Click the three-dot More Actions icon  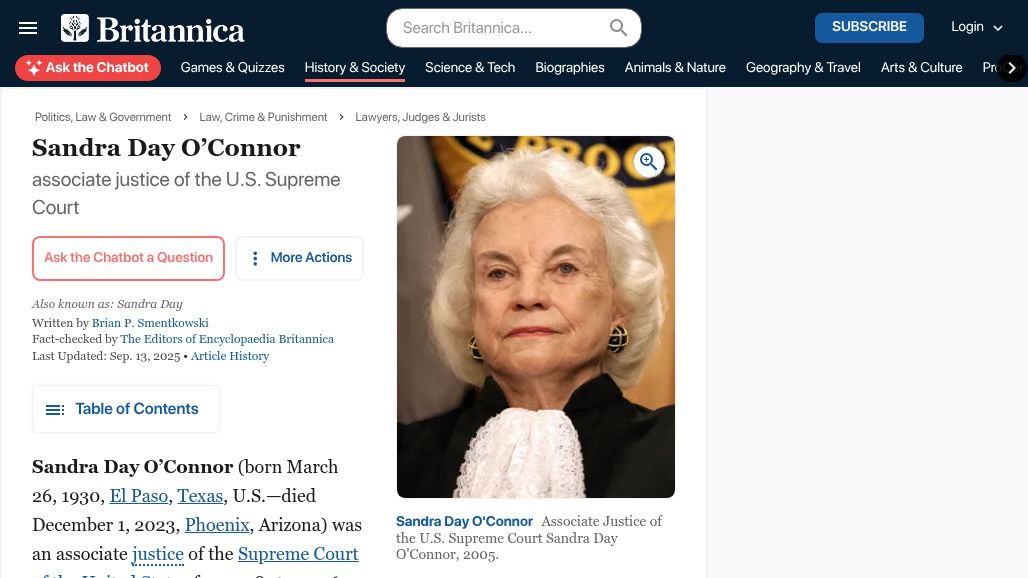point(255,258)
